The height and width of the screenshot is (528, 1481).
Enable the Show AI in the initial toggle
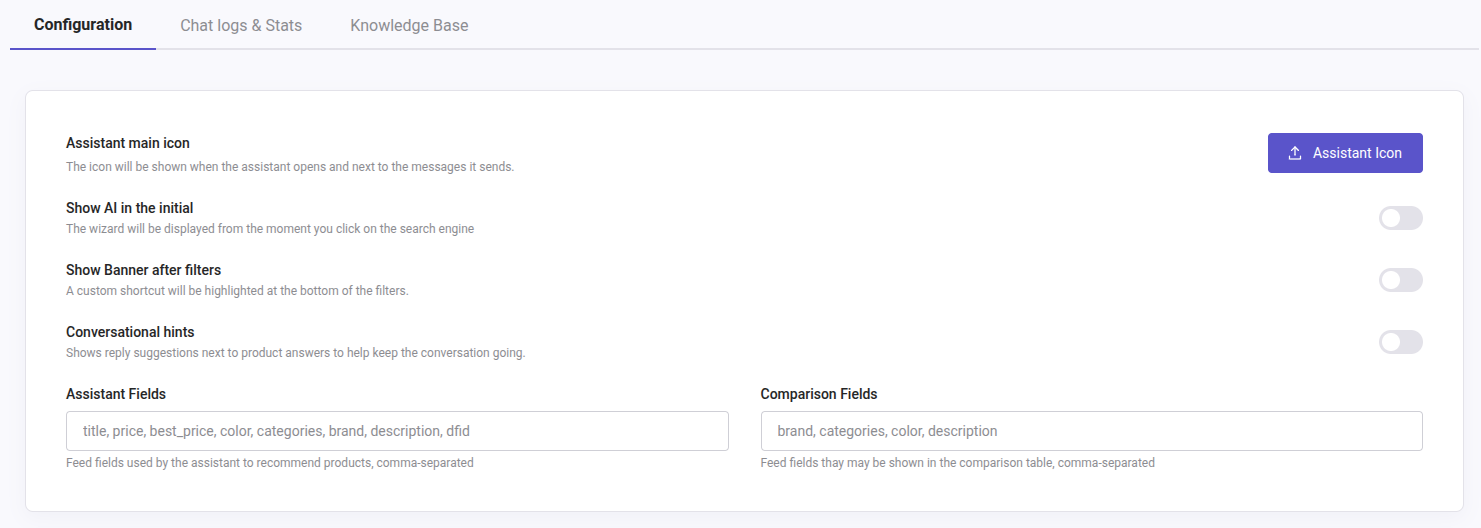point(1400,218)
